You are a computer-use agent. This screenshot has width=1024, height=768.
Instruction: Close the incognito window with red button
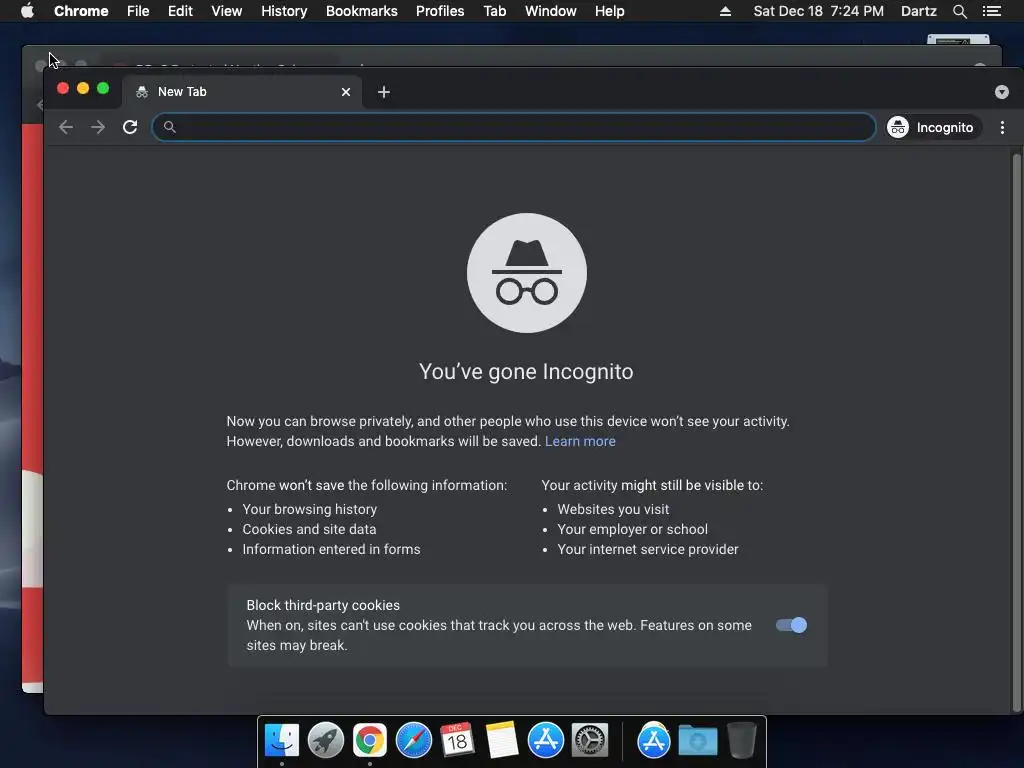pyautogui.click(x=63, y=88)
